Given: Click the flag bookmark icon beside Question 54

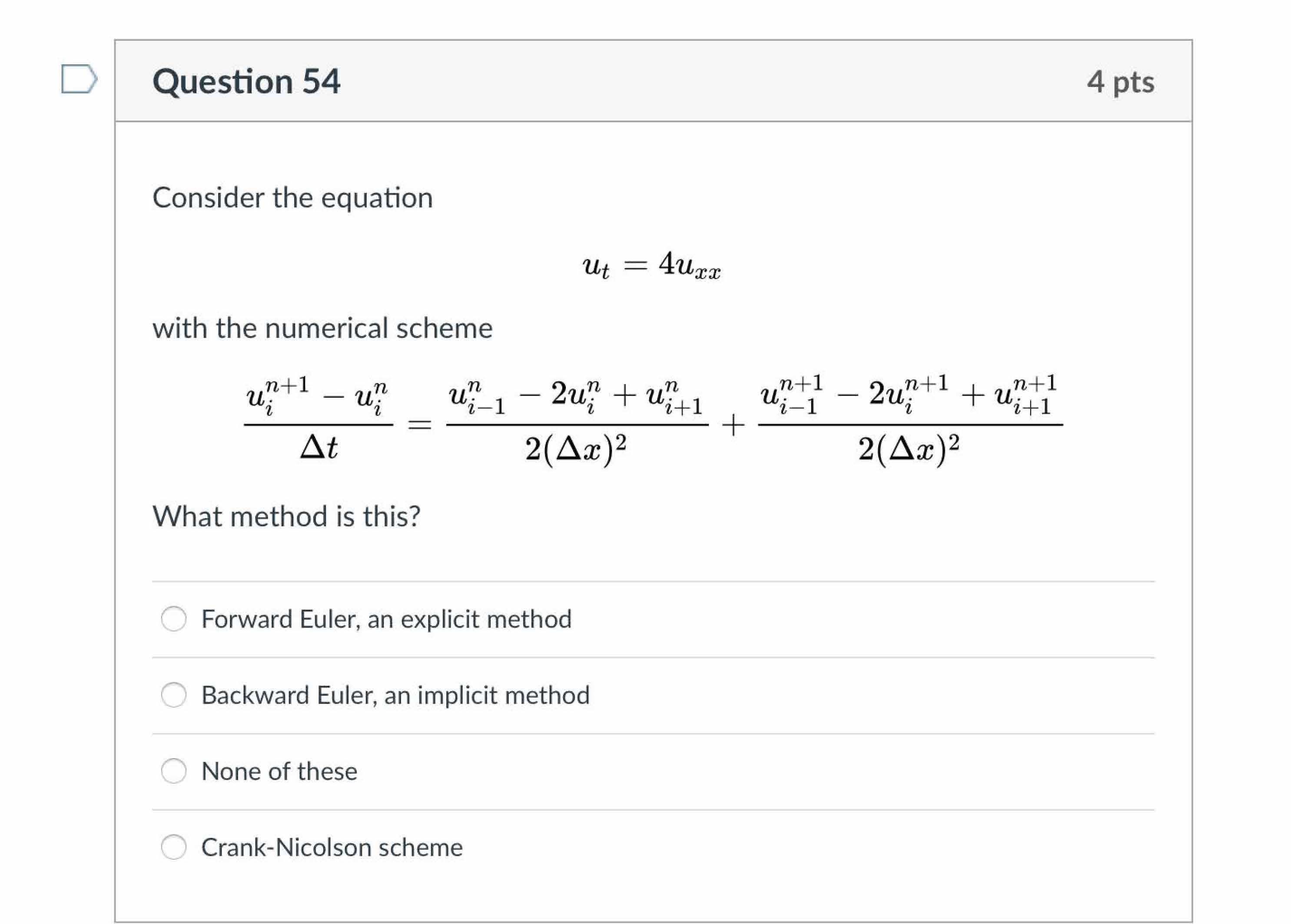Looking at the screenshot, I should pyautogui.click(x=80, y=80).
